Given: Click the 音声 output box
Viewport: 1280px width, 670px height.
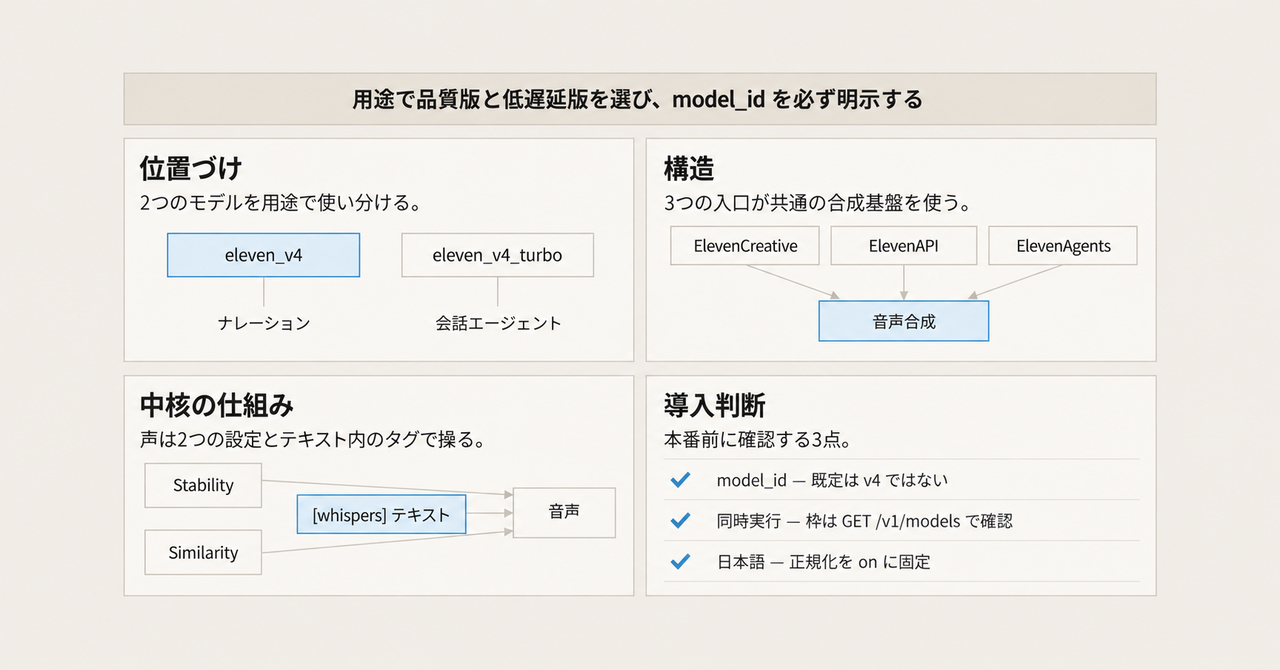Looking at the screenshot, I should pyautogui.click(x=564, y=511).
